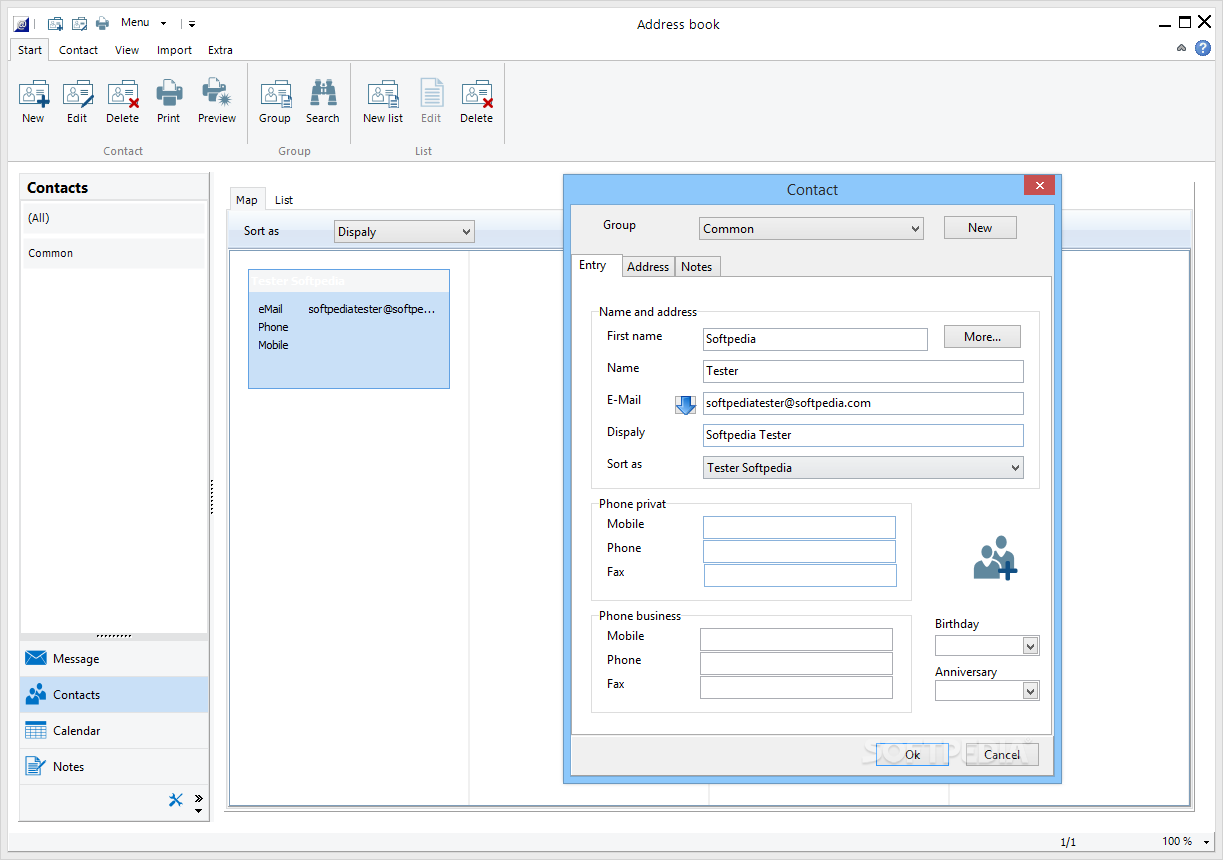Switch to the Extra ribbon tab

click(220, 50)
